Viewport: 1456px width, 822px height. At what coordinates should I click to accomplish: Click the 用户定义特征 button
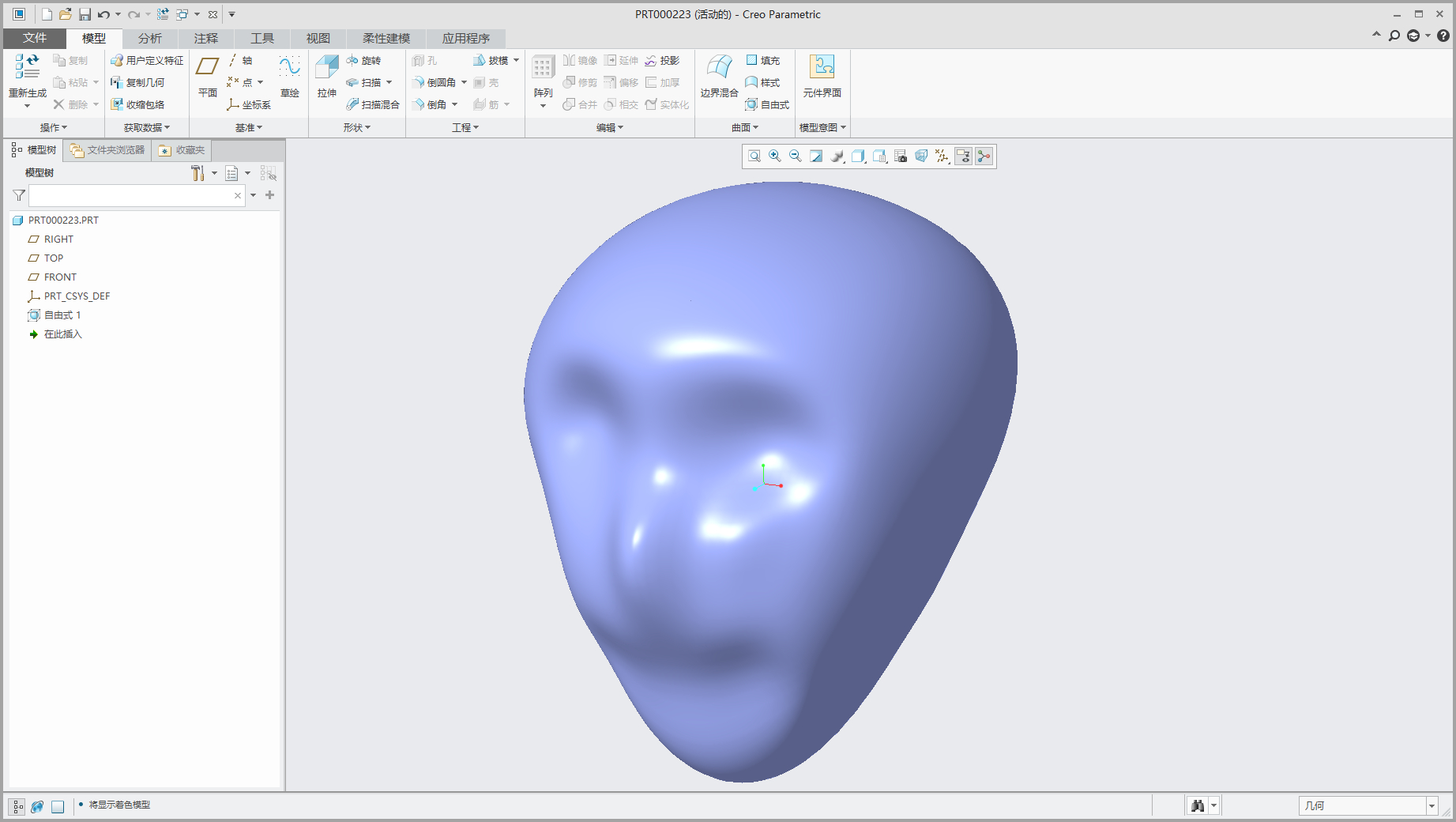pos(147,61)
